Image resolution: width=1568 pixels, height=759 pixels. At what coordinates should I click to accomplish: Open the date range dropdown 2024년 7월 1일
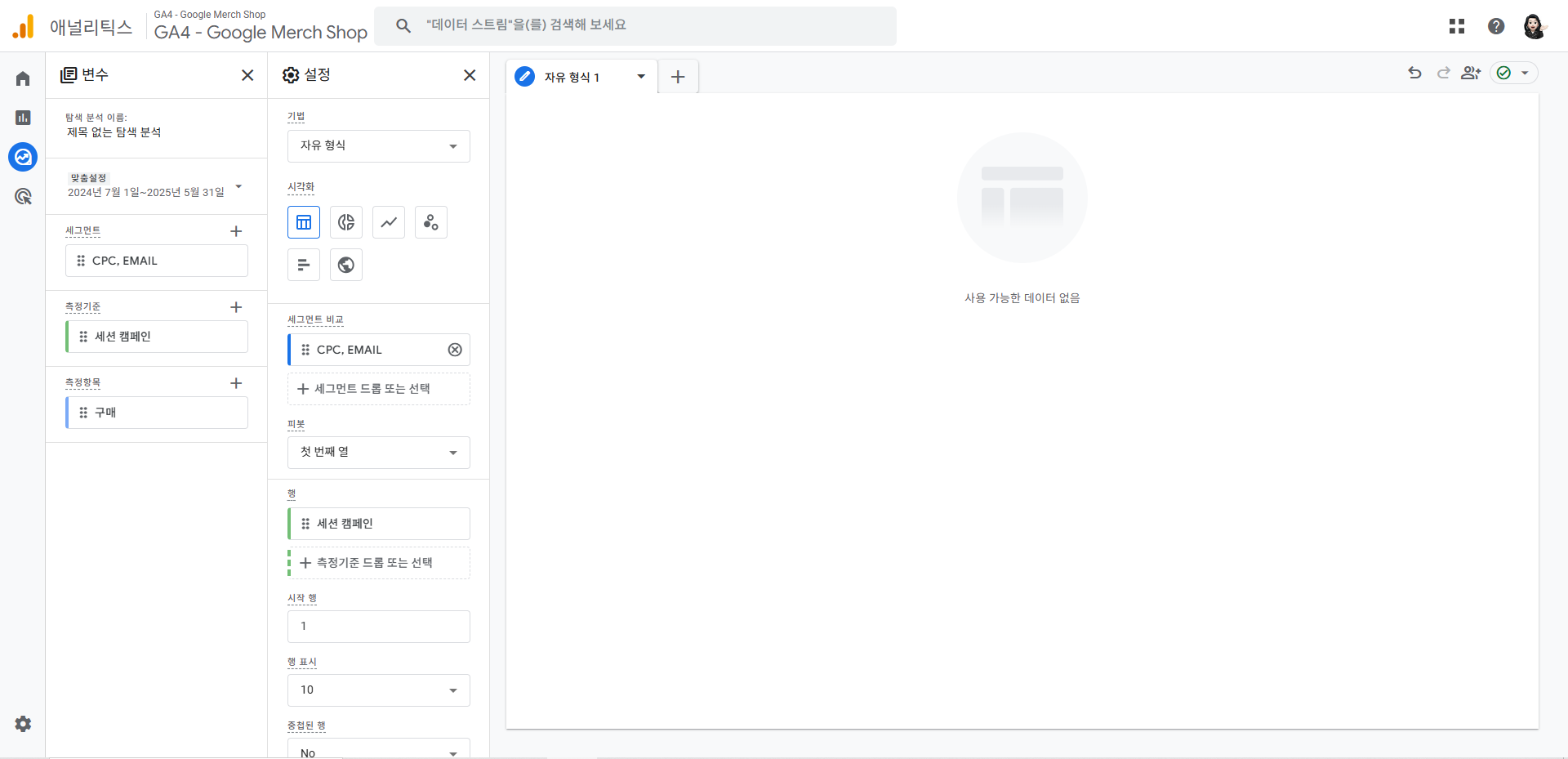(x=156, y=186)
